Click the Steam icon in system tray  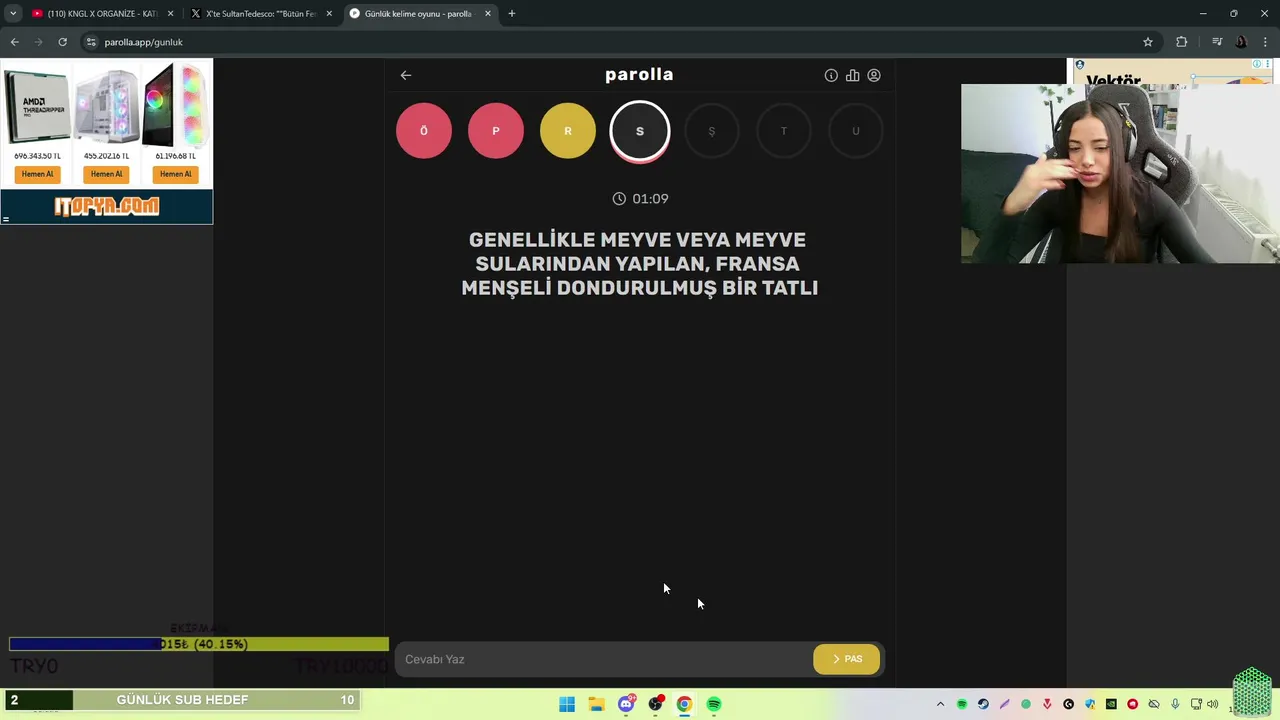point(983,704)
